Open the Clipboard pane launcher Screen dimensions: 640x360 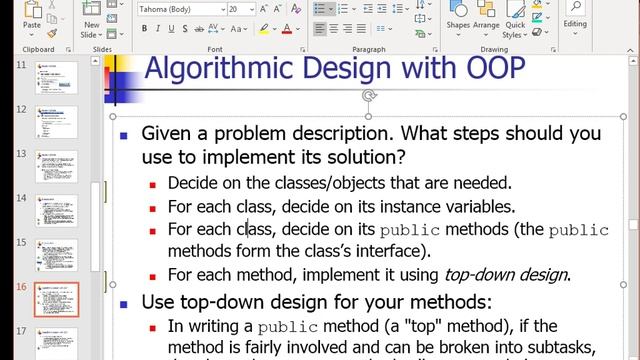pos(68,50)
